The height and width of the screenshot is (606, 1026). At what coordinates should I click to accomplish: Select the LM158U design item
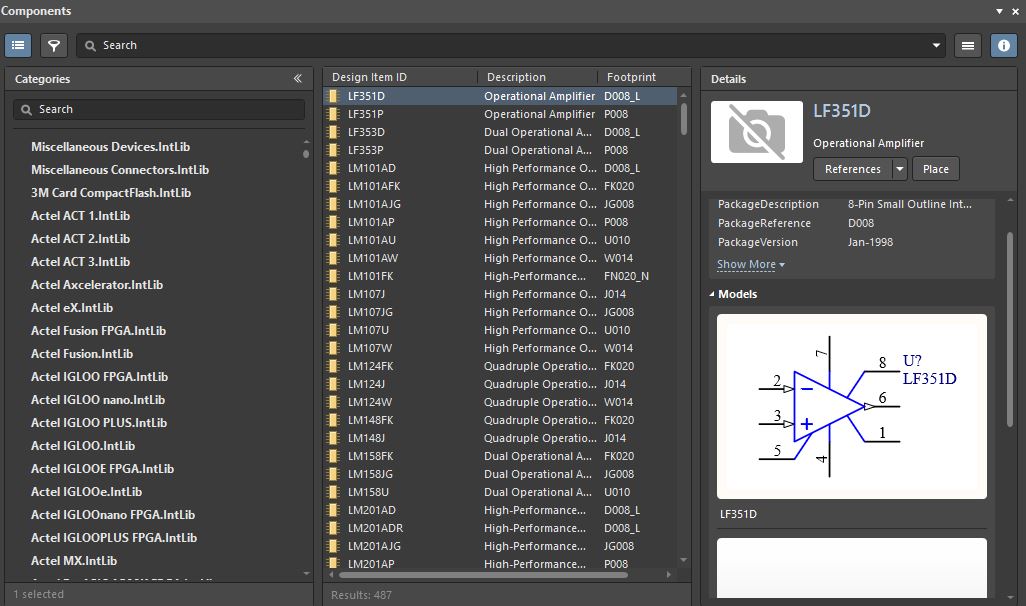(x=368, y=492)
